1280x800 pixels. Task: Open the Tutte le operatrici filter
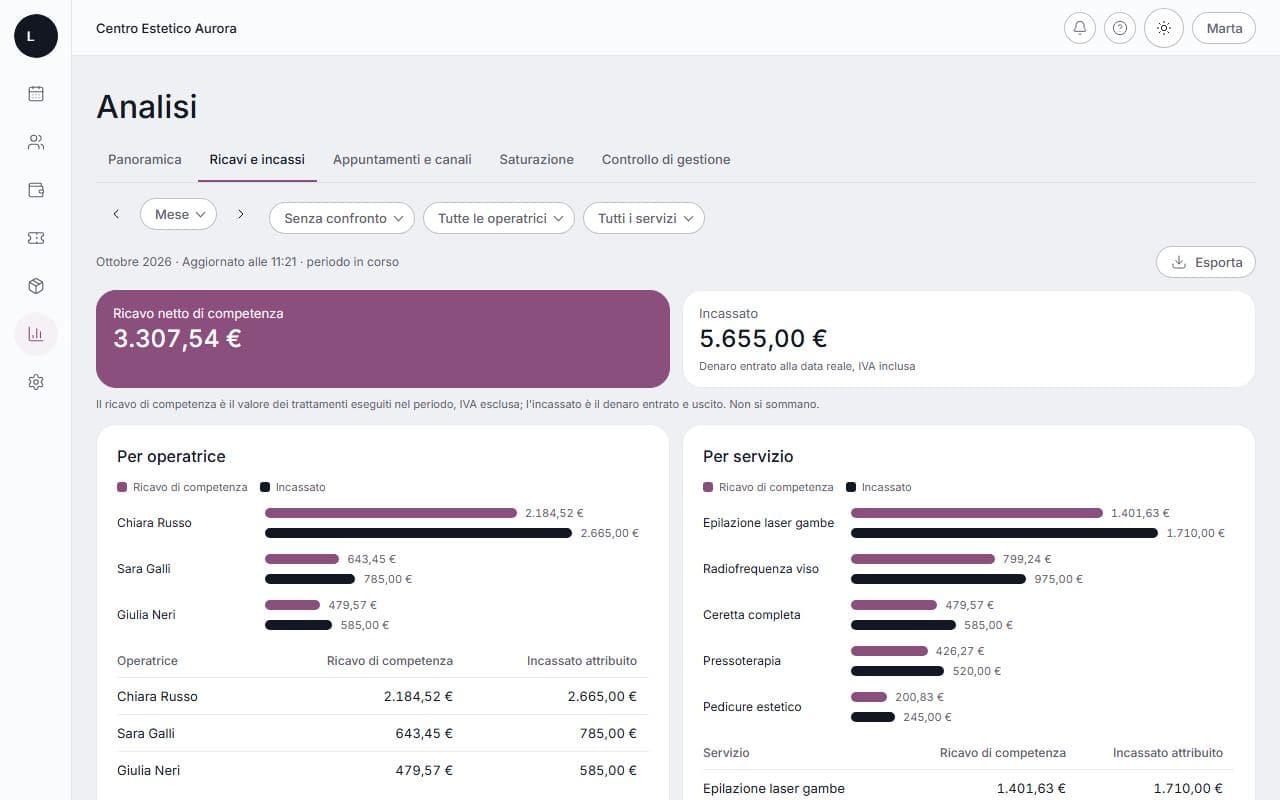coord(499,218)
